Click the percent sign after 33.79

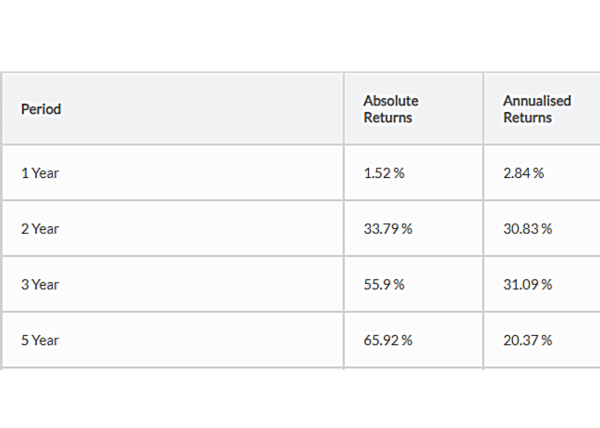pos(407,229)
